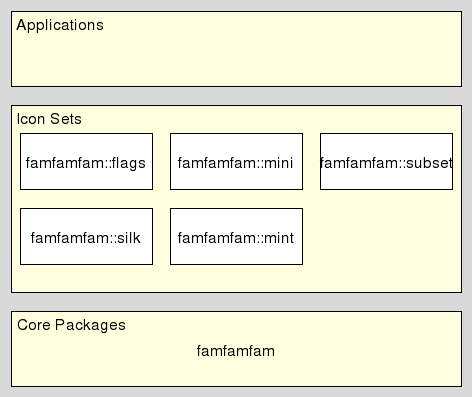This screenshot has height=397, width=472.
Task: Click the Applications group title
Action: coord(60,25)
